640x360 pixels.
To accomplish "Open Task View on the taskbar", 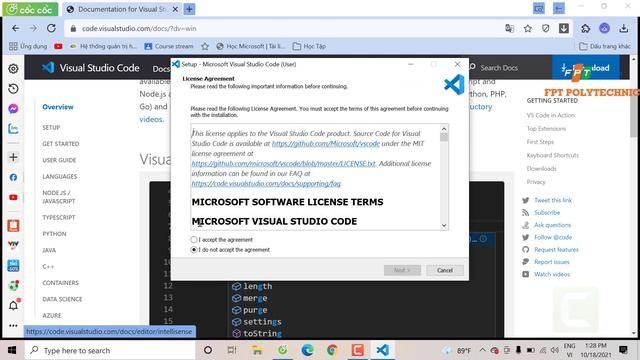I will [x=232, y=350].
